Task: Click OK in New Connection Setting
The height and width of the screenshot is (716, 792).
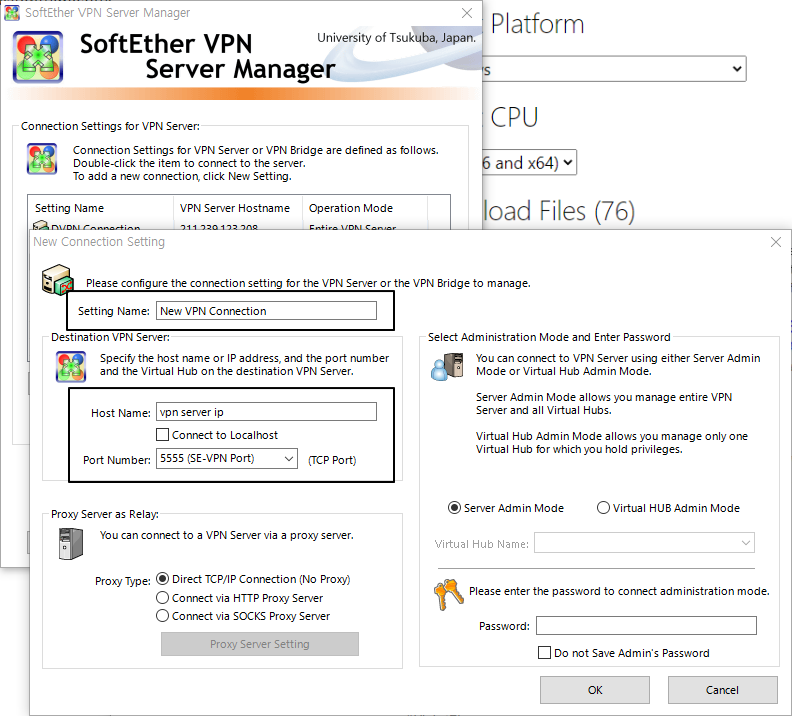Action: (x=595, y=690)
